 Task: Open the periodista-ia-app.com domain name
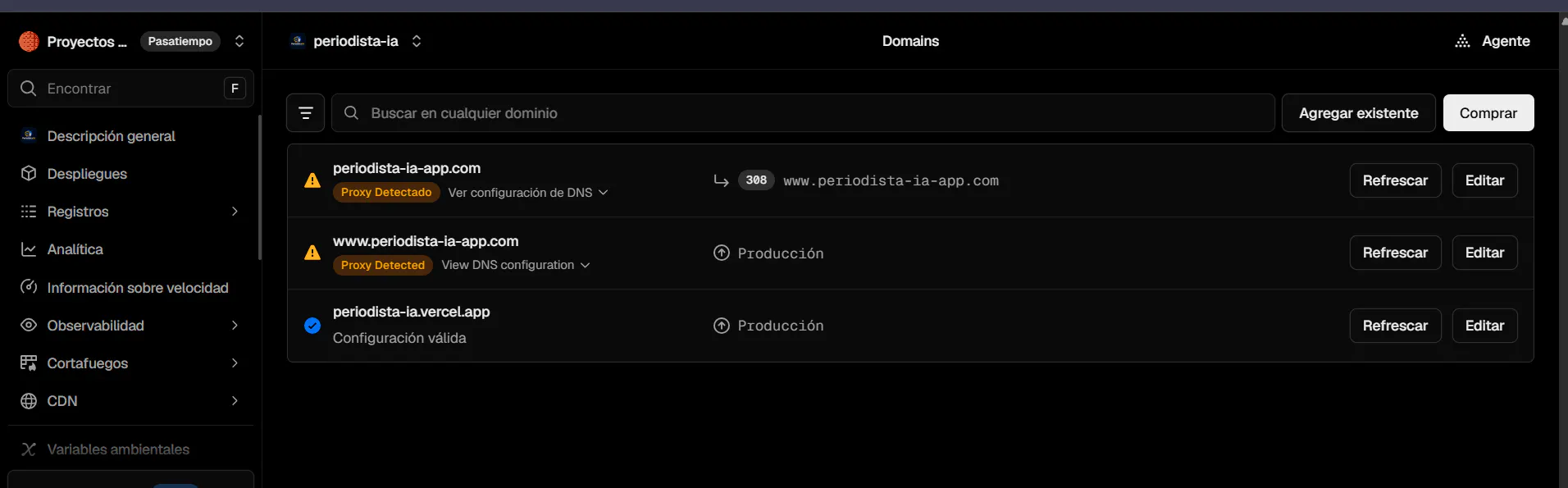[407, 168]
